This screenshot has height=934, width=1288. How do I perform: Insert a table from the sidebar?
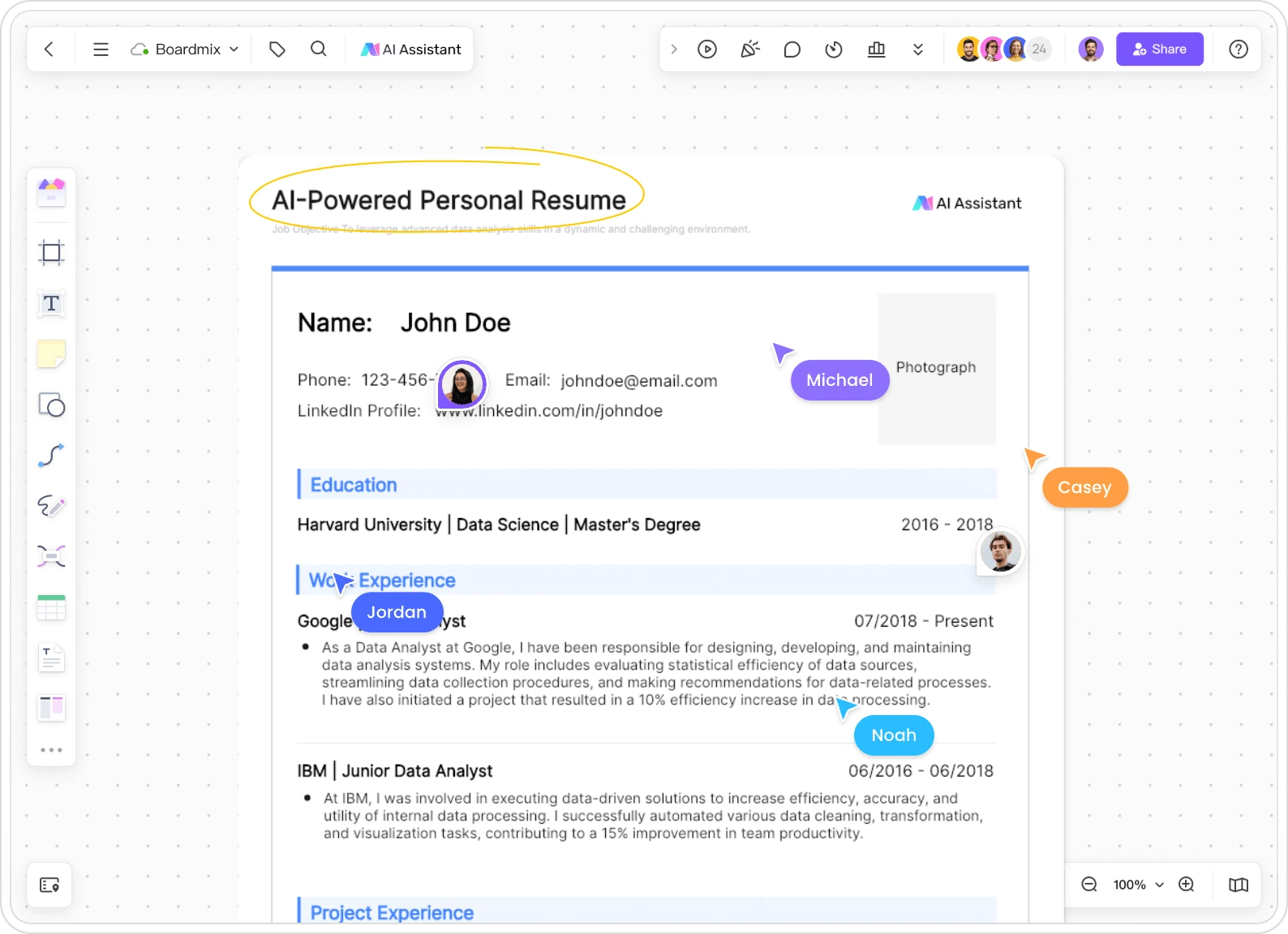tap(51, 607)
